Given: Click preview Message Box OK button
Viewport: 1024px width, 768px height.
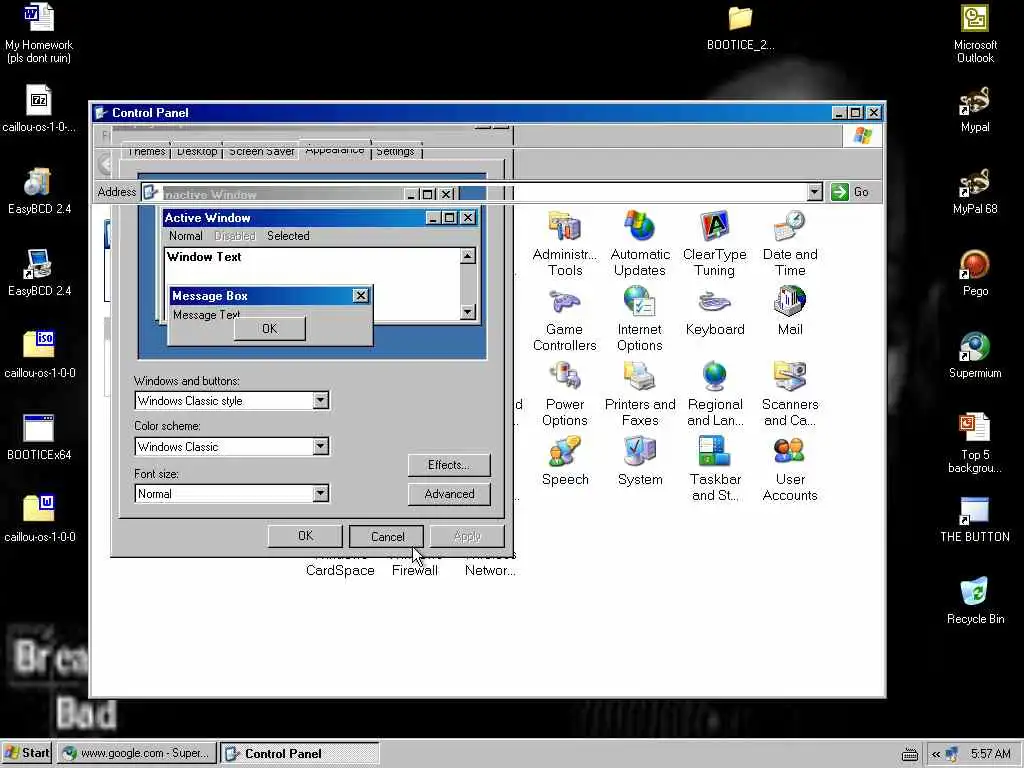Looking at the screenshot, I should [x=269, y=328].
